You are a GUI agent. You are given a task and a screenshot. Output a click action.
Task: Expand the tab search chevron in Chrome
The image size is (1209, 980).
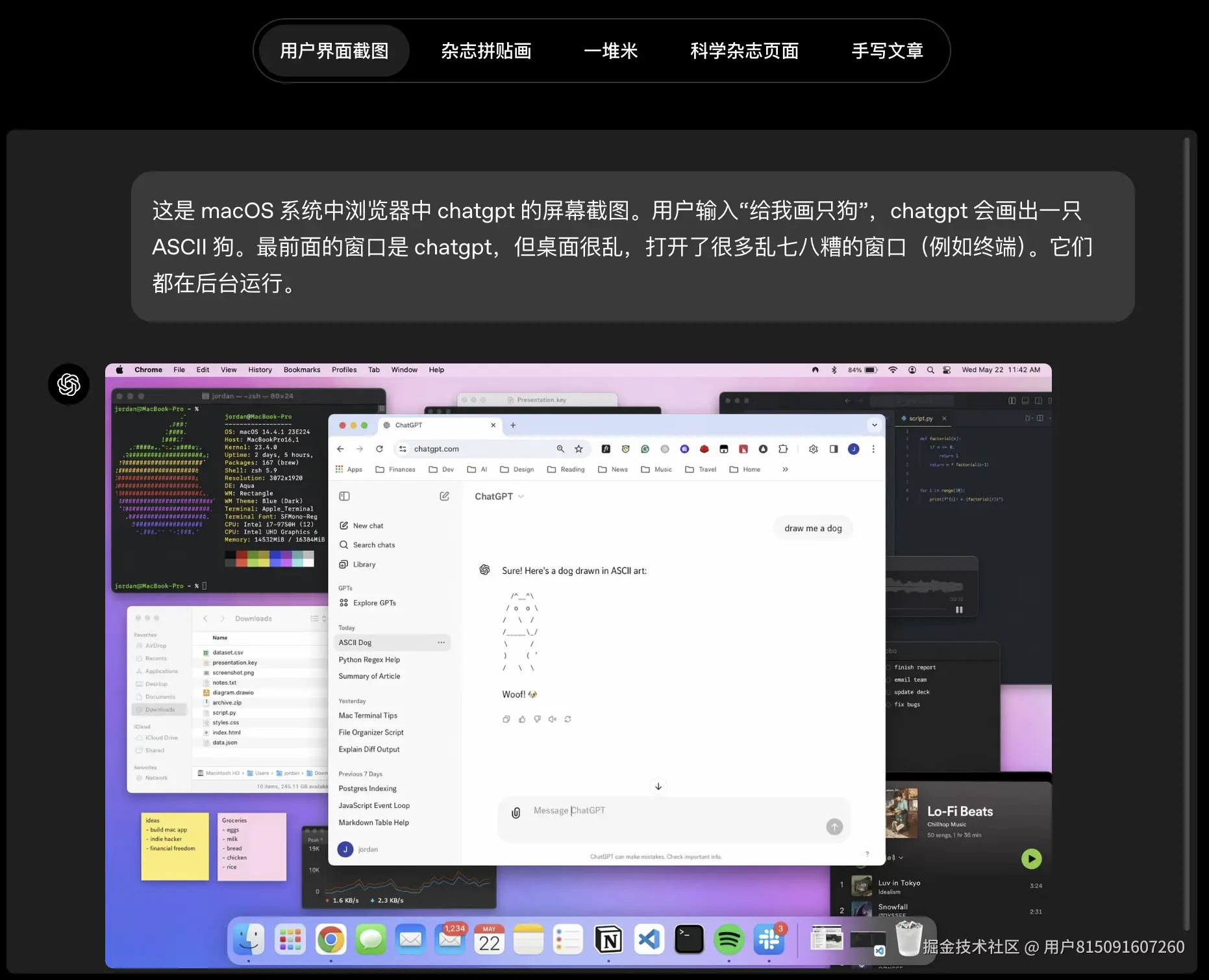point(875,425)
